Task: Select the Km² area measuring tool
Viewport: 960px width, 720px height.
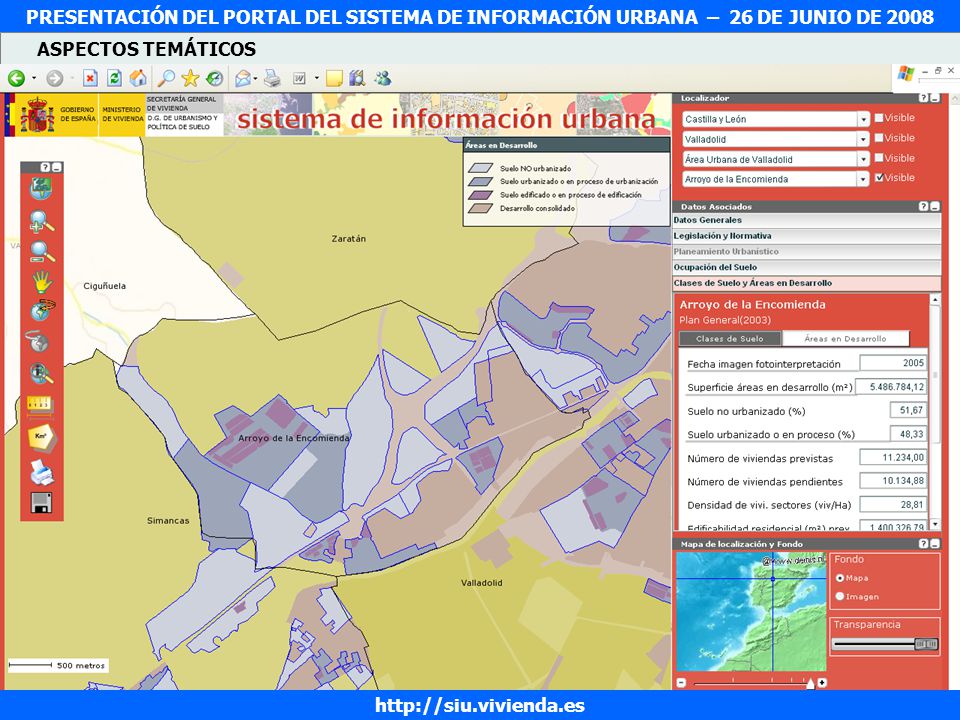Action: pyautogui.click(x=41, y=438)
